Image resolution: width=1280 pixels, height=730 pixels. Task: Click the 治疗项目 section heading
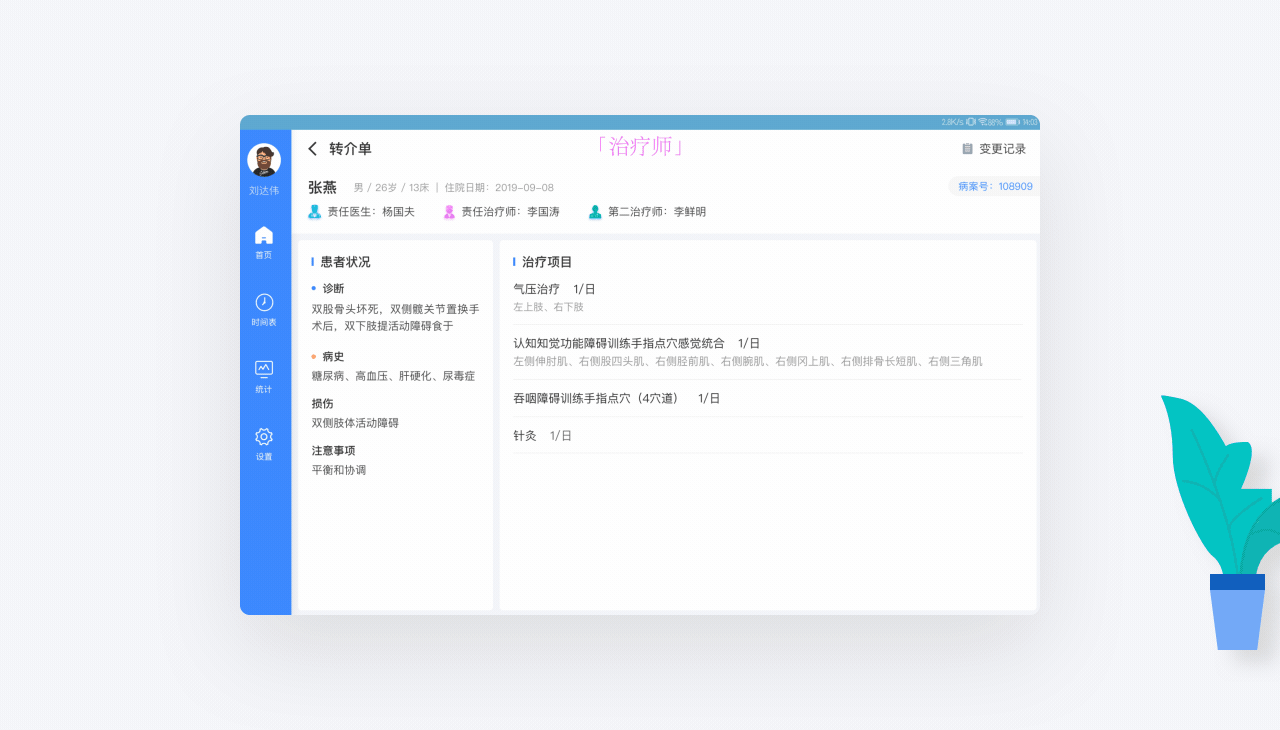point(547,262)
